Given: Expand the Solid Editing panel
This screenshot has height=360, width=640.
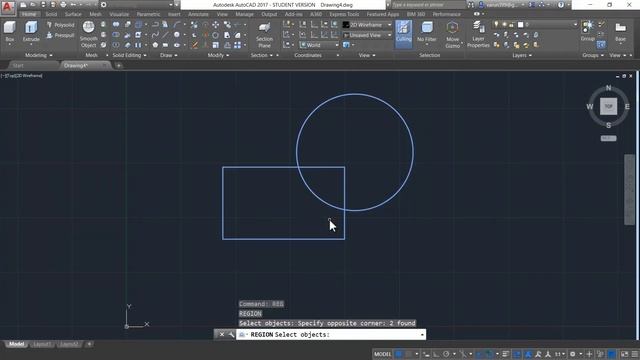Looking at the screenshot, I should click(129, 55).
